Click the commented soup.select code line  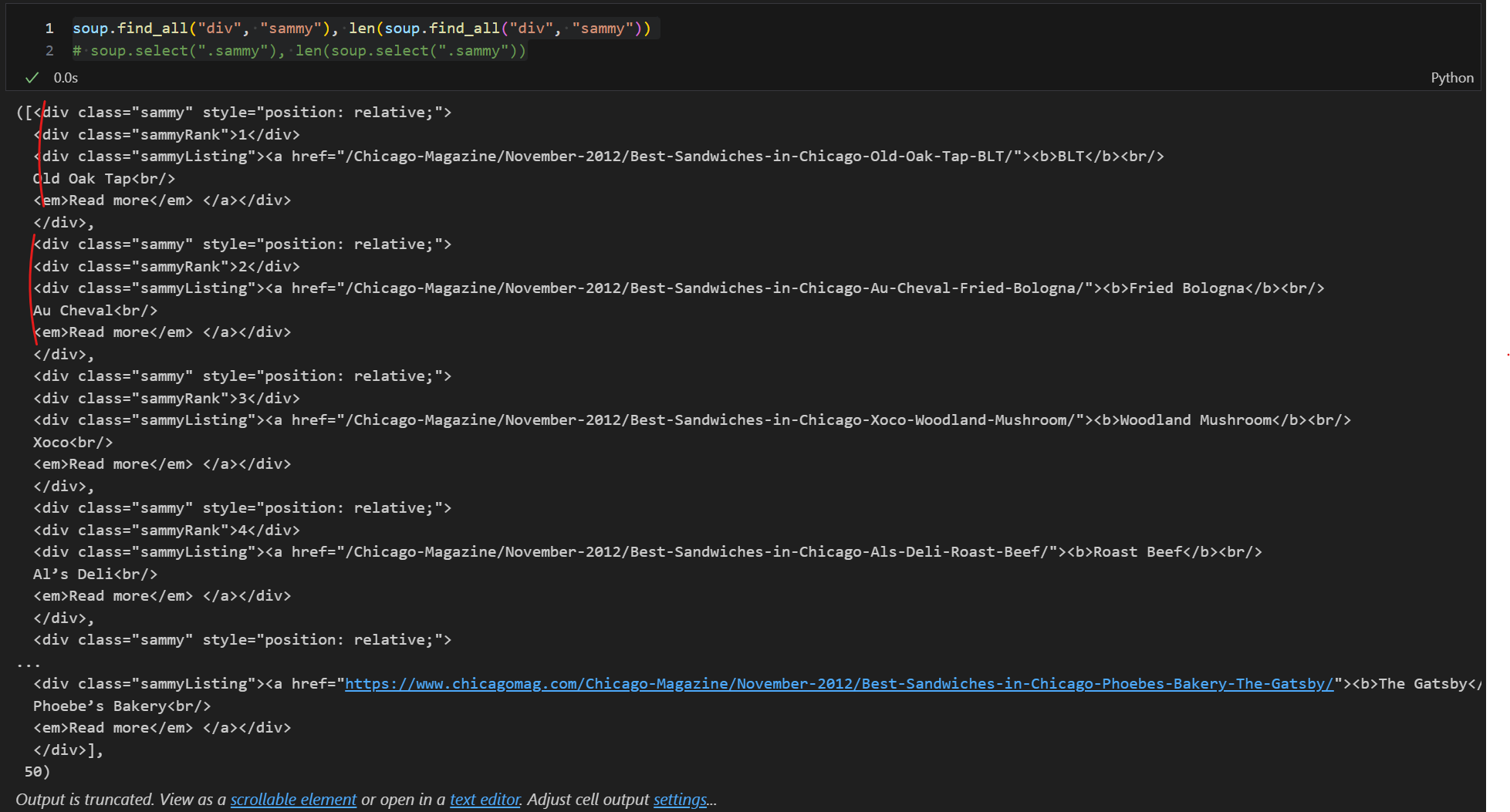(x=299, y=51)
